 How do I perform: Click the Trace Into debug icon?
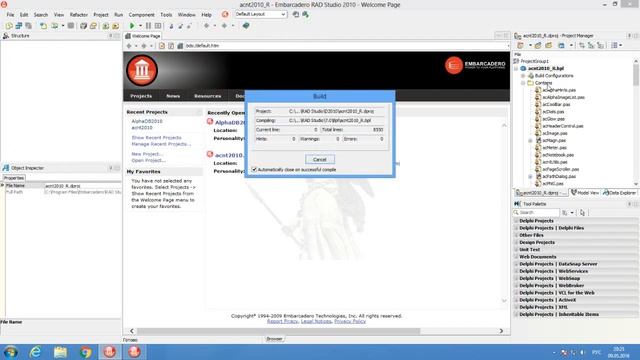pyautogui.click(x=171, y=26)
